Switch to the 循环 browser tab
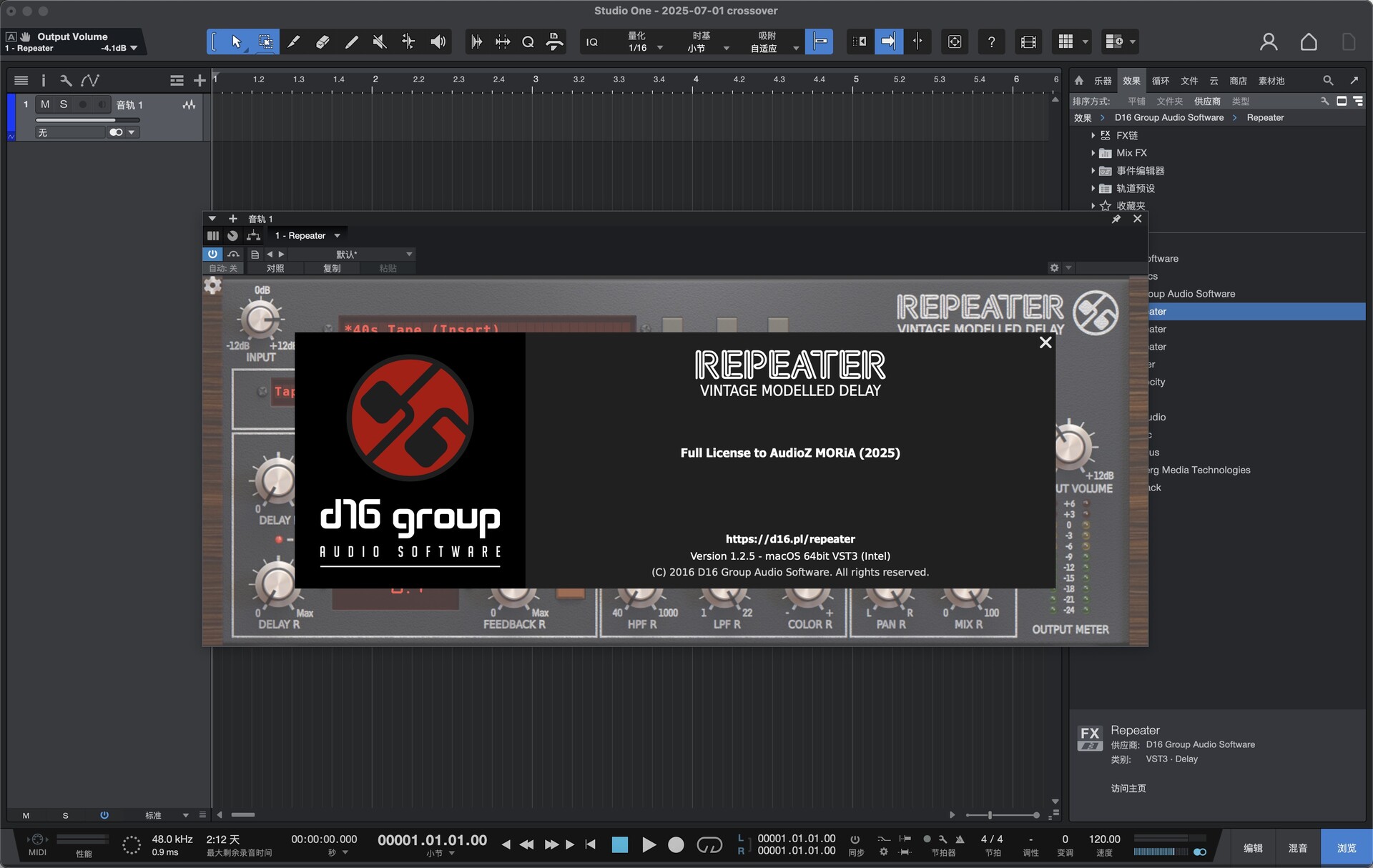1373x868 pixels. [x=1161, y=81]
